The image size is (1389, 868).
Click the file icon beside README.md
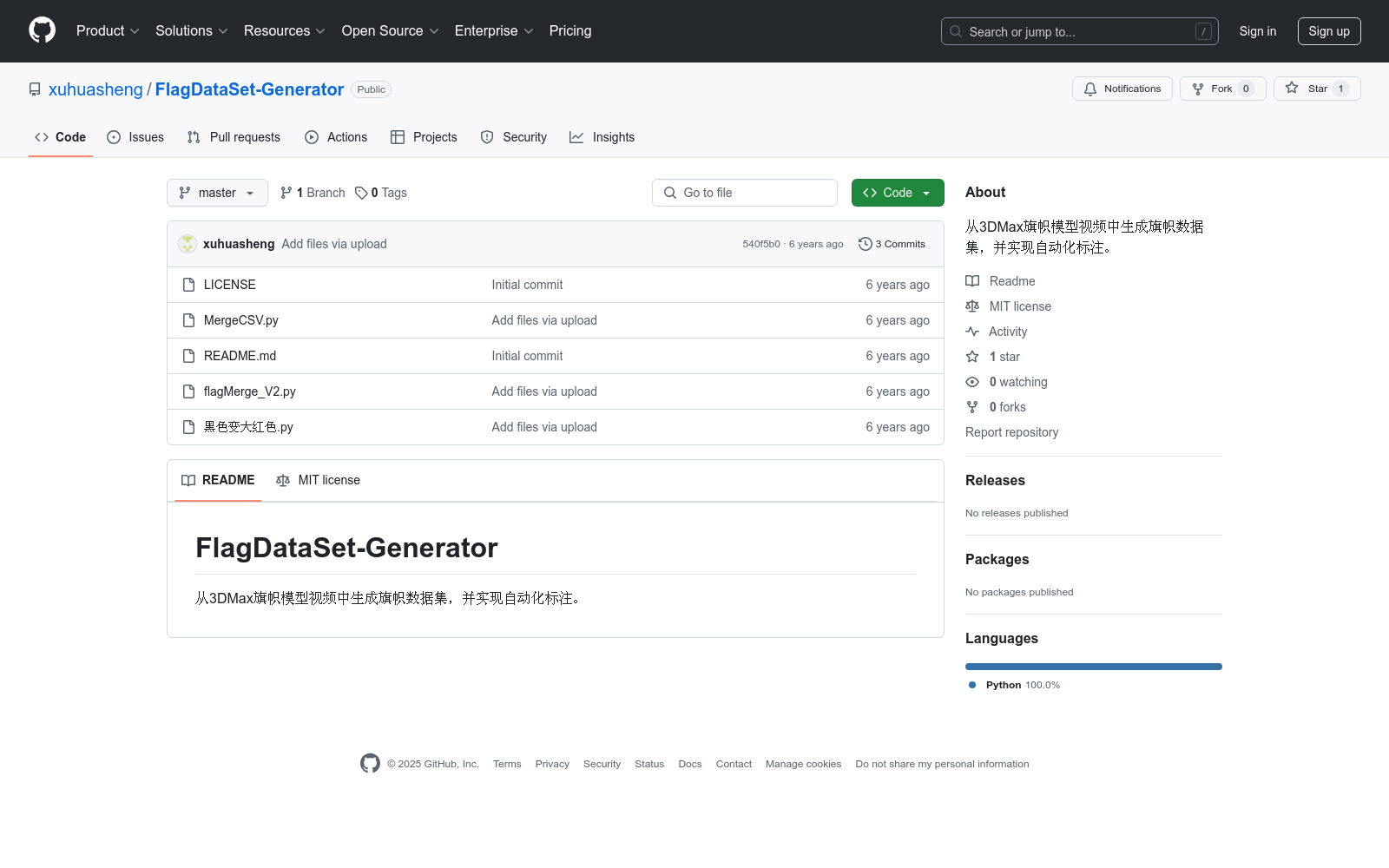coord(188,356)
